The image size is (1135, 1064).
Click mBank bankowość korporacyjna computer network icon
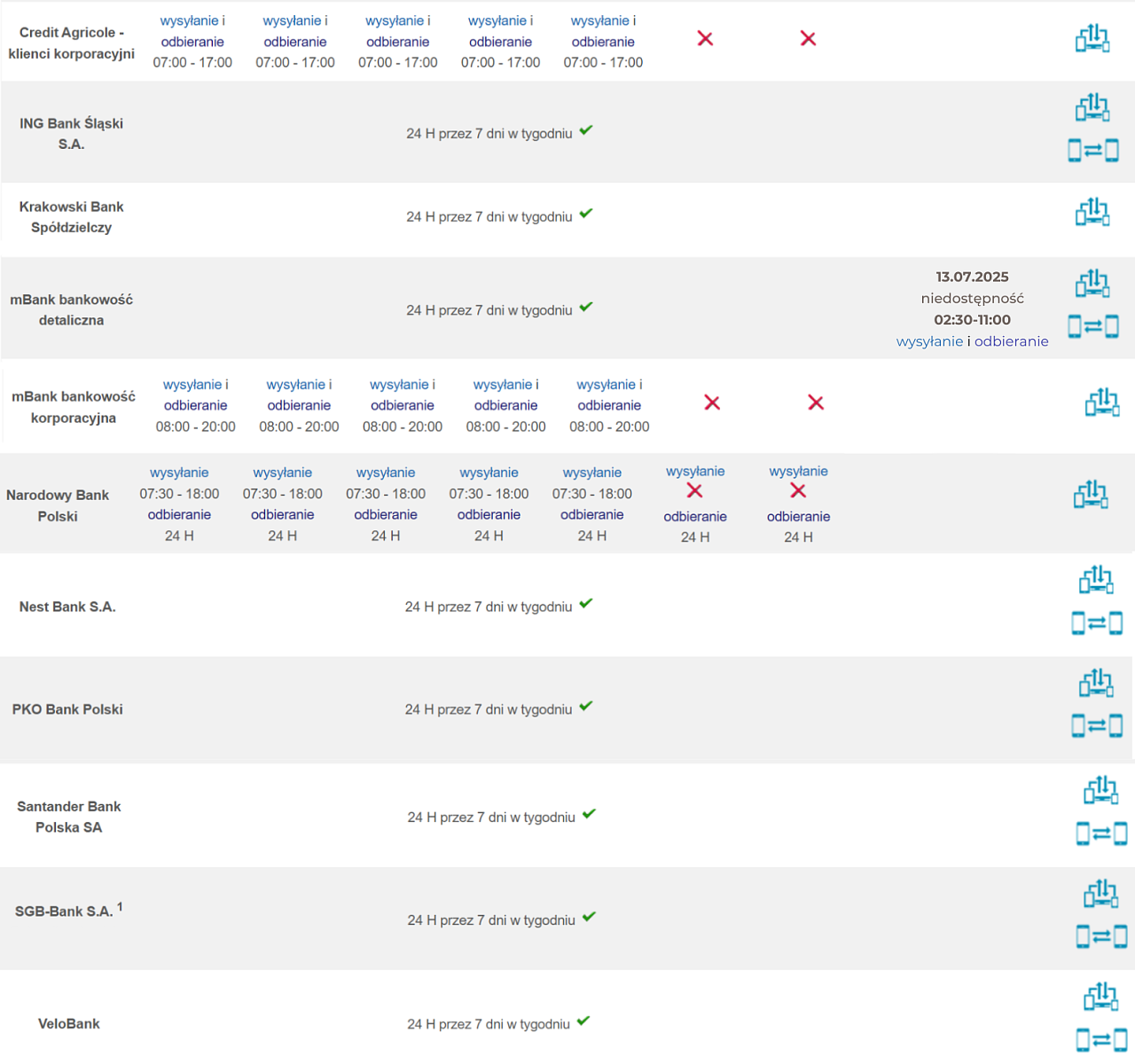pyautogui.click(x=1102, y=403)
